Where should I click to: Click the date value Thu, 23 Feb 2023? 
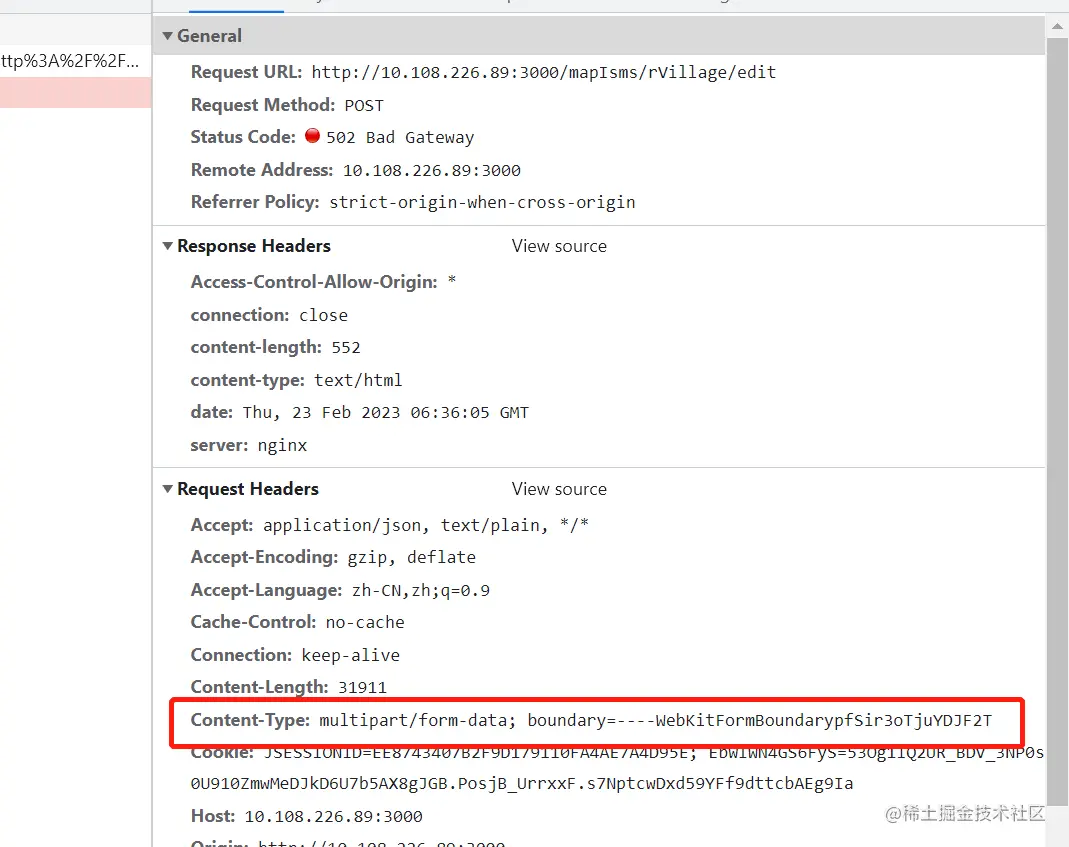(385, 413)
